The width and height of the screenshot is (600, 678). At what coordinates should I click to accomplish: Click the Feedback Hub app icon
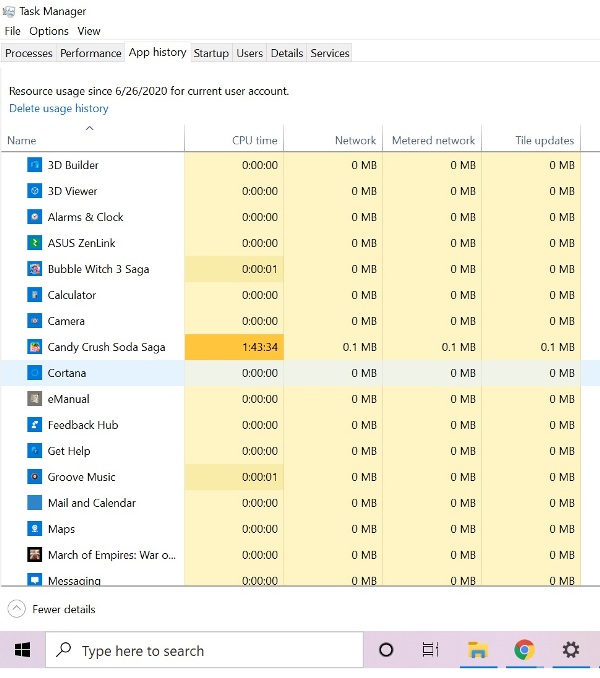click(x=35, y=424)
